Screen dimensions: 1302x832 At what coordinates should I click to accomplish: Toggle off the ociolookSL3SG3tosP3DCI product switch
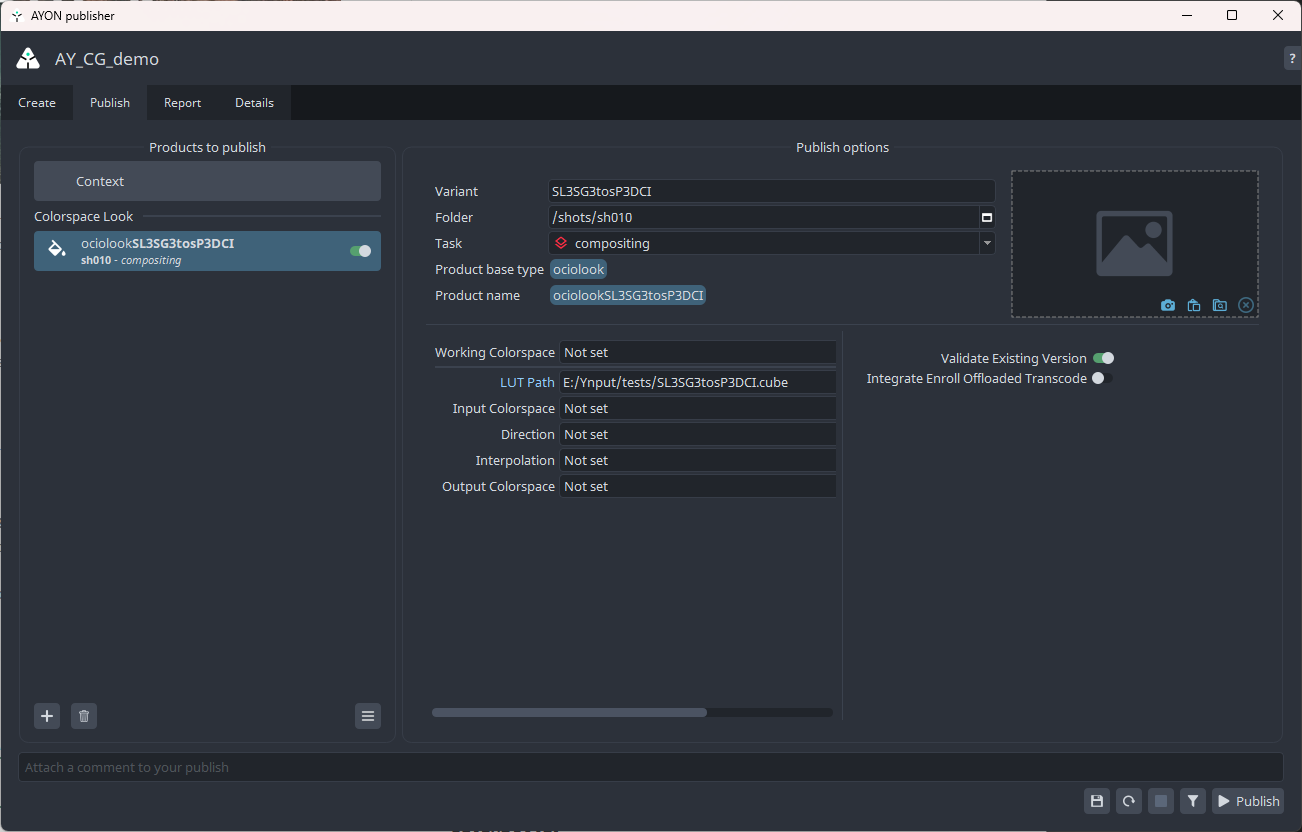click(360, 251)
